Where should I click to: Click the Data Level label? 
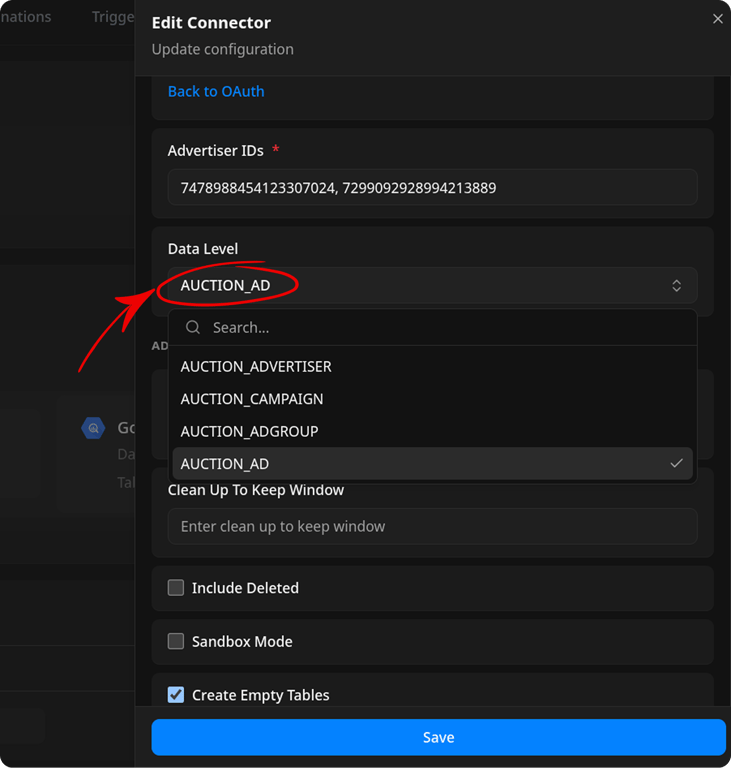pyautogui.click(x=203, y=249)
